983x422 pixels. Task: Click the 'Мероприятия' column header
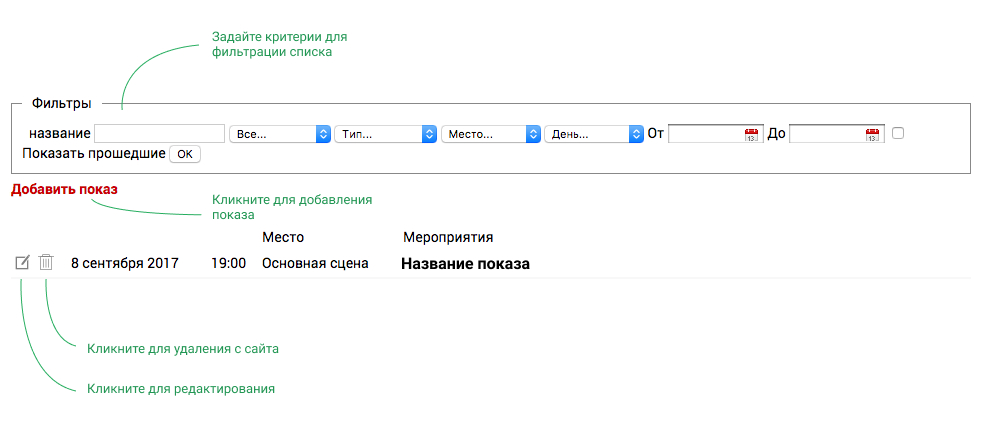pos(448,237)
